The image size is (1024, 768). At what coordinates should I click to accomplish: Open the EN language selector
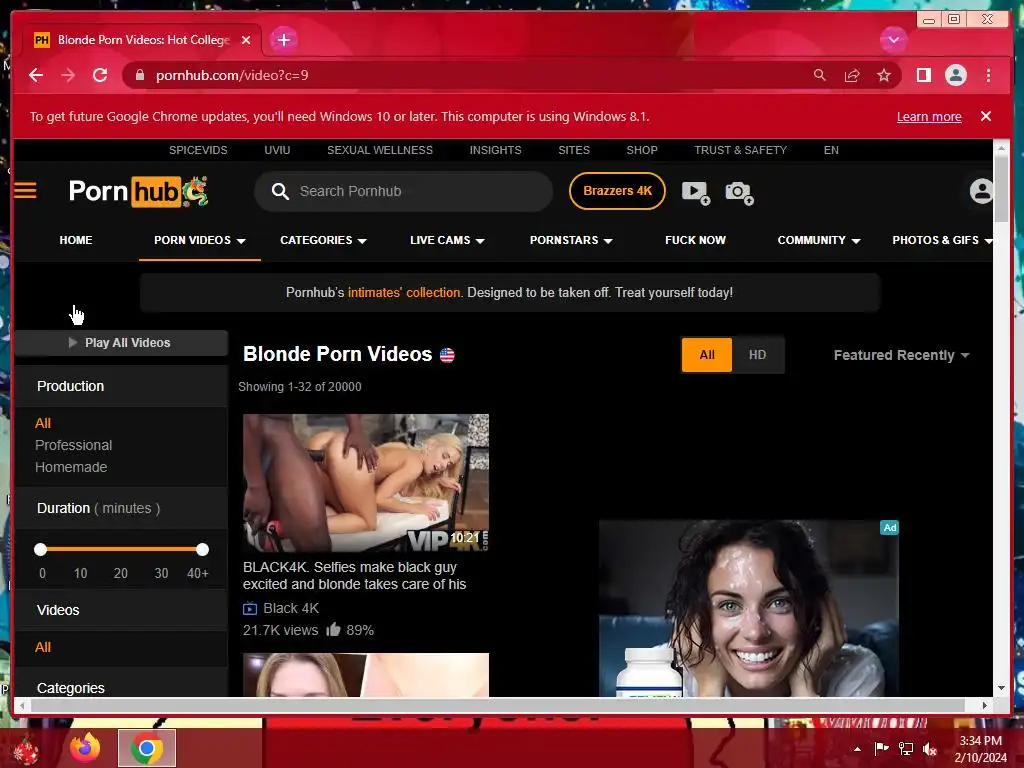click(831, 150)
